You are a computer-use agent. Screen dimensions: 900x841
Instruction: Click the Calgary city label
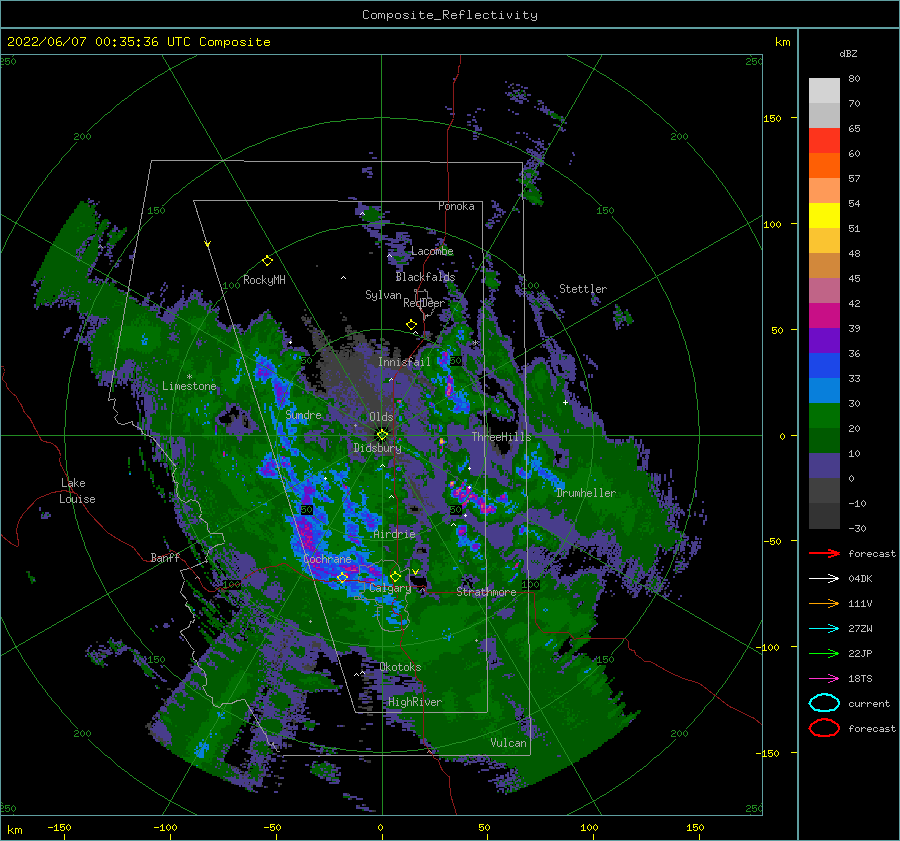(390, 588)
